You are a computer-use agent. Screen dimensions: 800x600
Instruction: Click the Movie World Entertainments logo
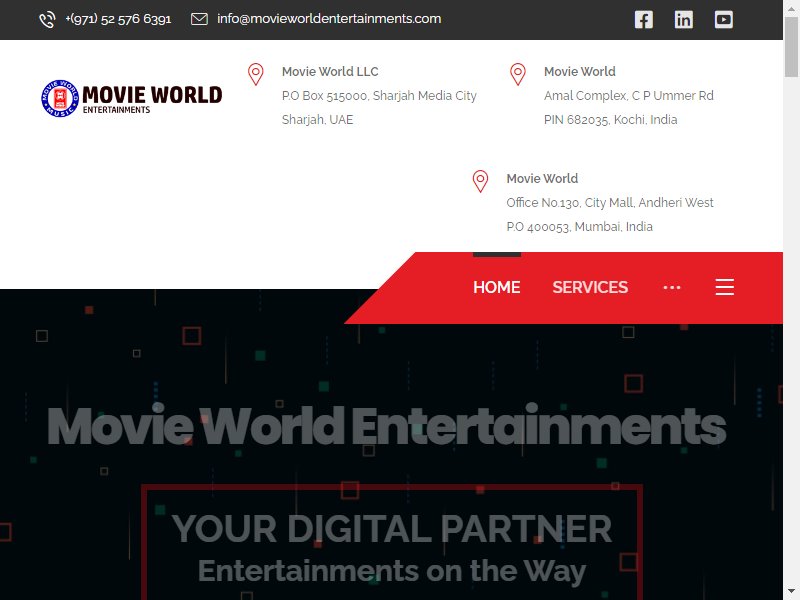(132, 98)
